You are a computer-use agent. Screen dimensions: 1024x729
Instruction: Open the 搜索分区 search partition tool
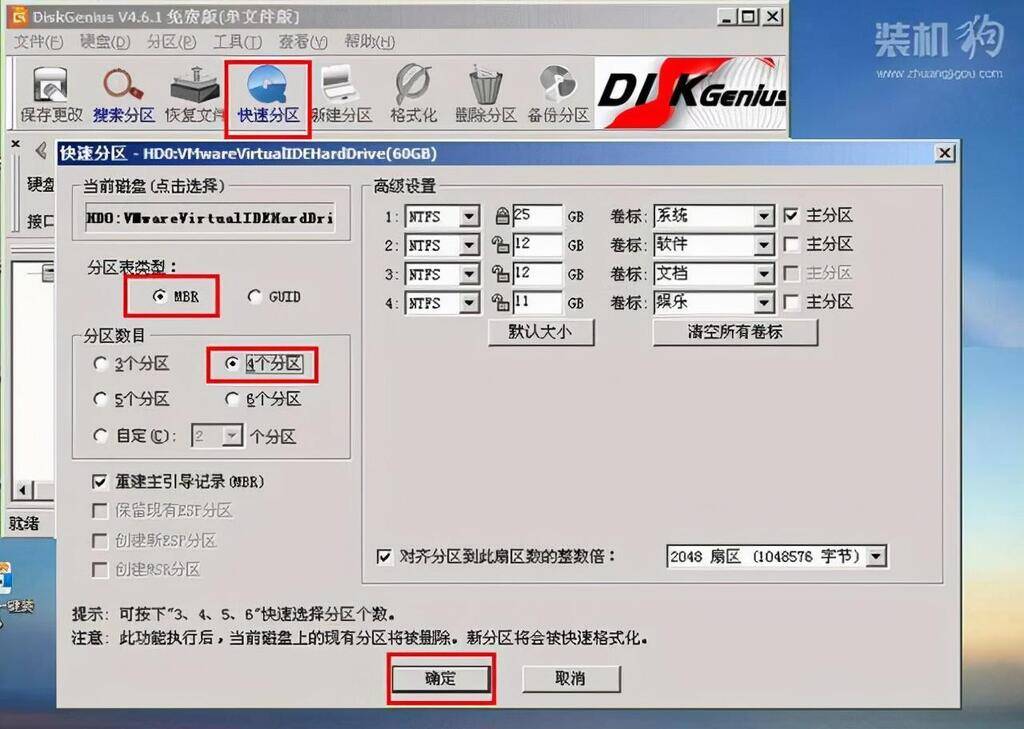click(123, 95)
